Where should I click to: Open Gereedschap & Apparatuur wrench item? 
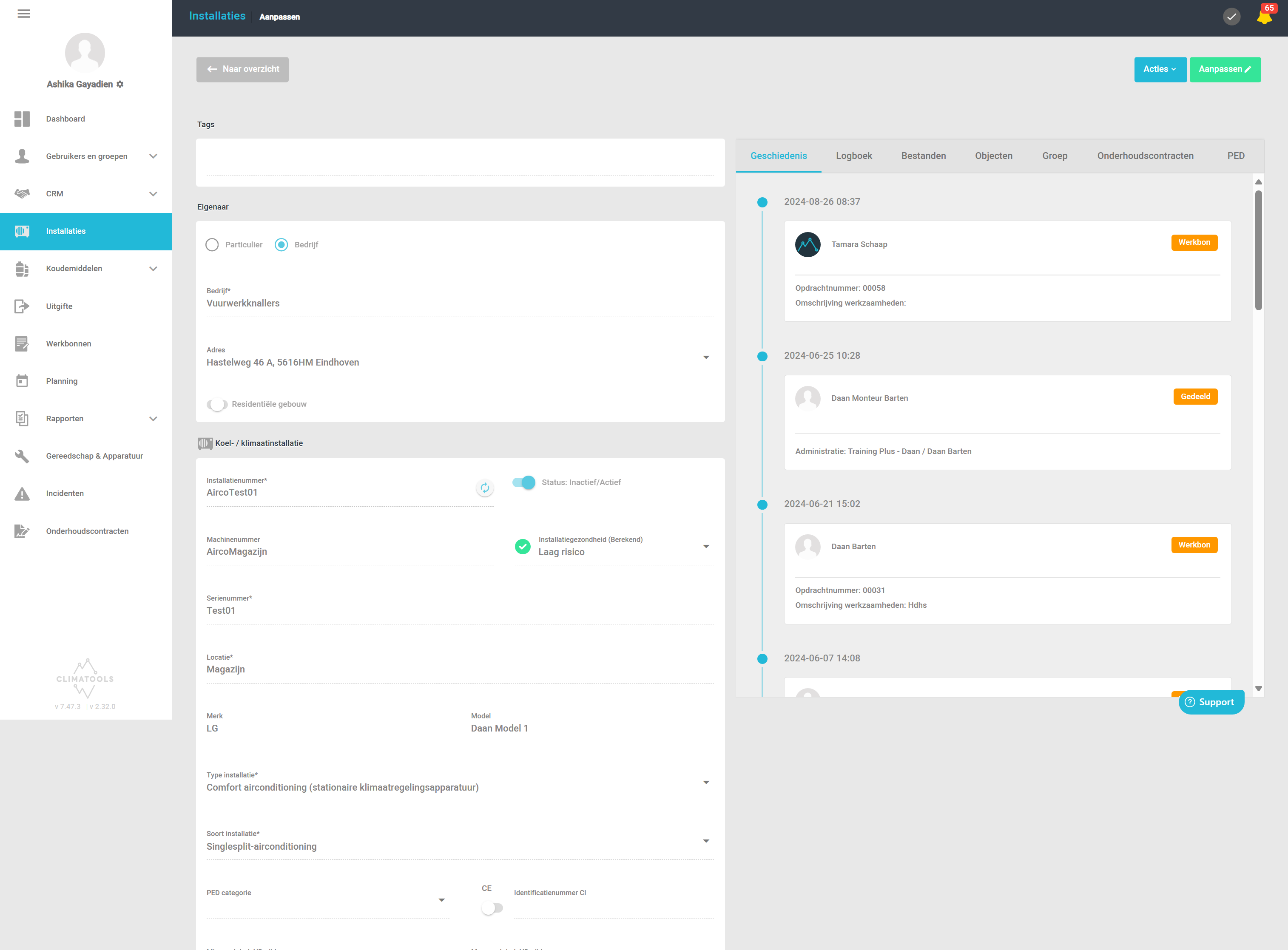pyautogui.click(x=22, y=457)
